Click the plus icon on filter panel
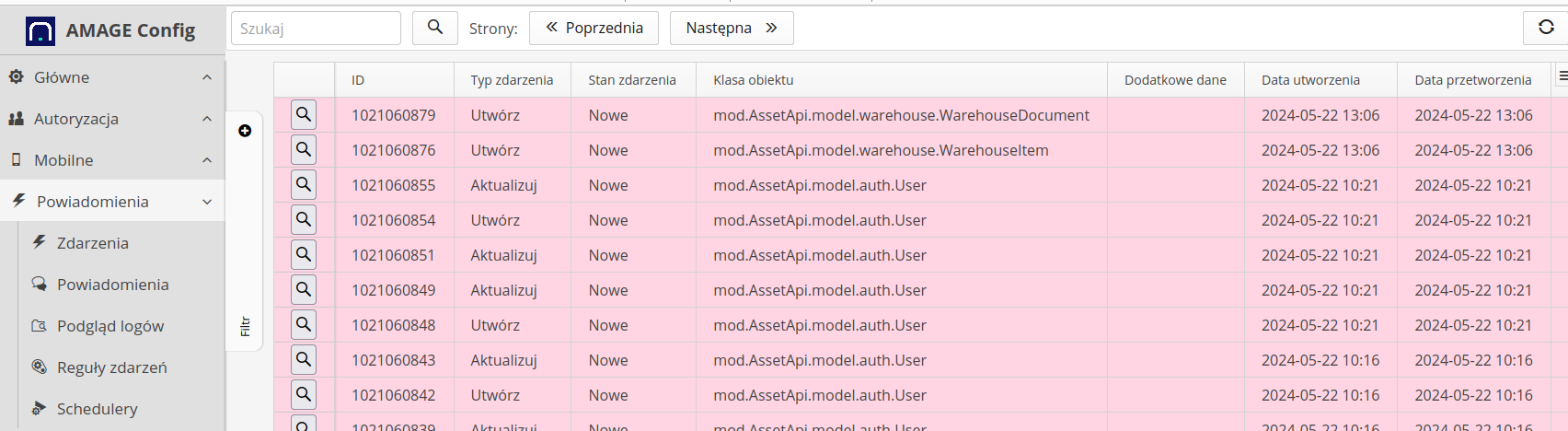The image size is (1568, 431). (245, 131)
